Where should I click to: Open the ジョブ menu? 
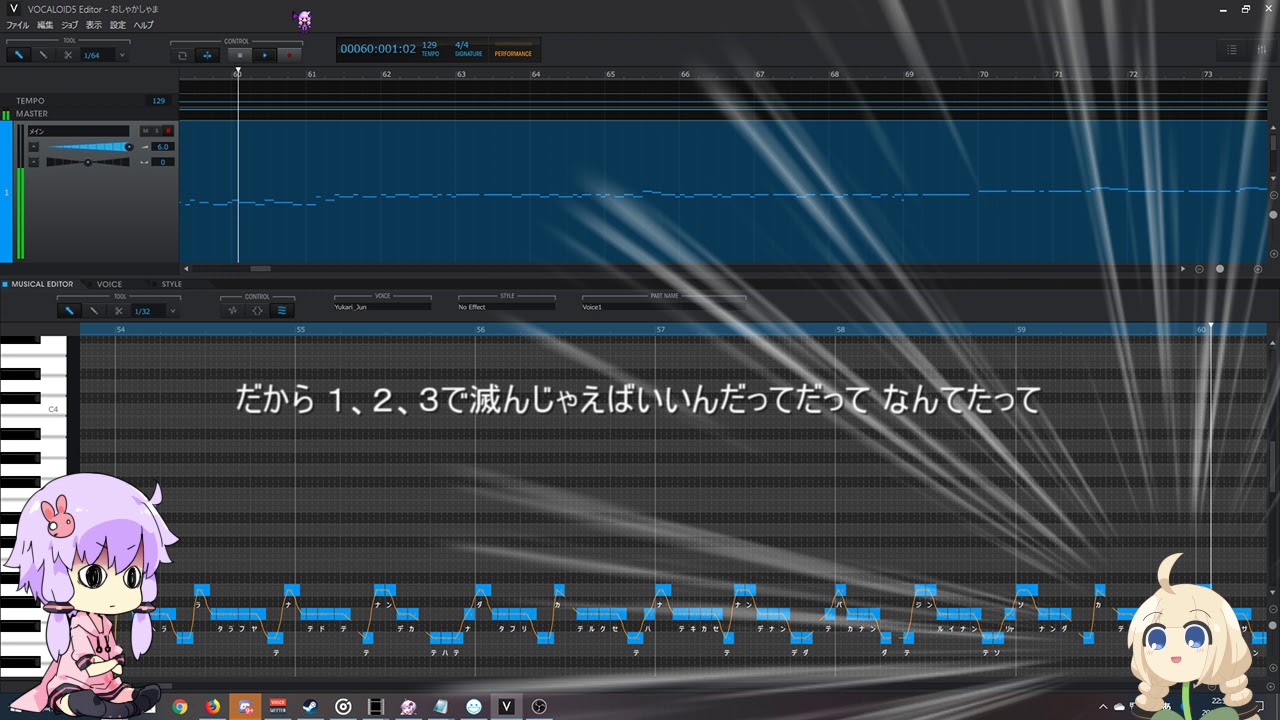coord(69,25)
